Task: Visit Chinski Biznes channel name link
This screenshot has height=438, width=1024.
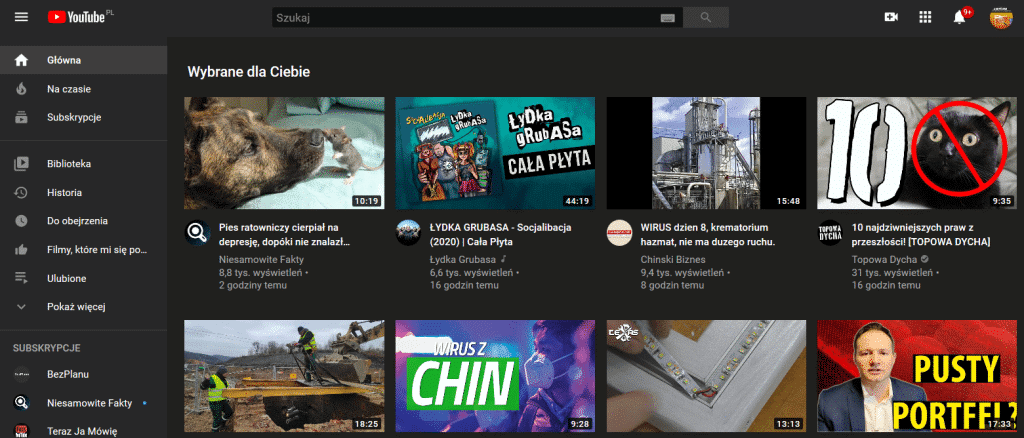Action: pos(673,259)
